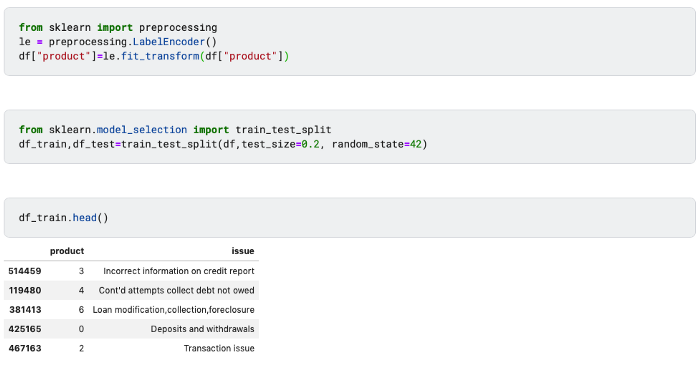Click the df_train.head() code cell
Viewport: 700px width, 372px height.
[350, 217]
